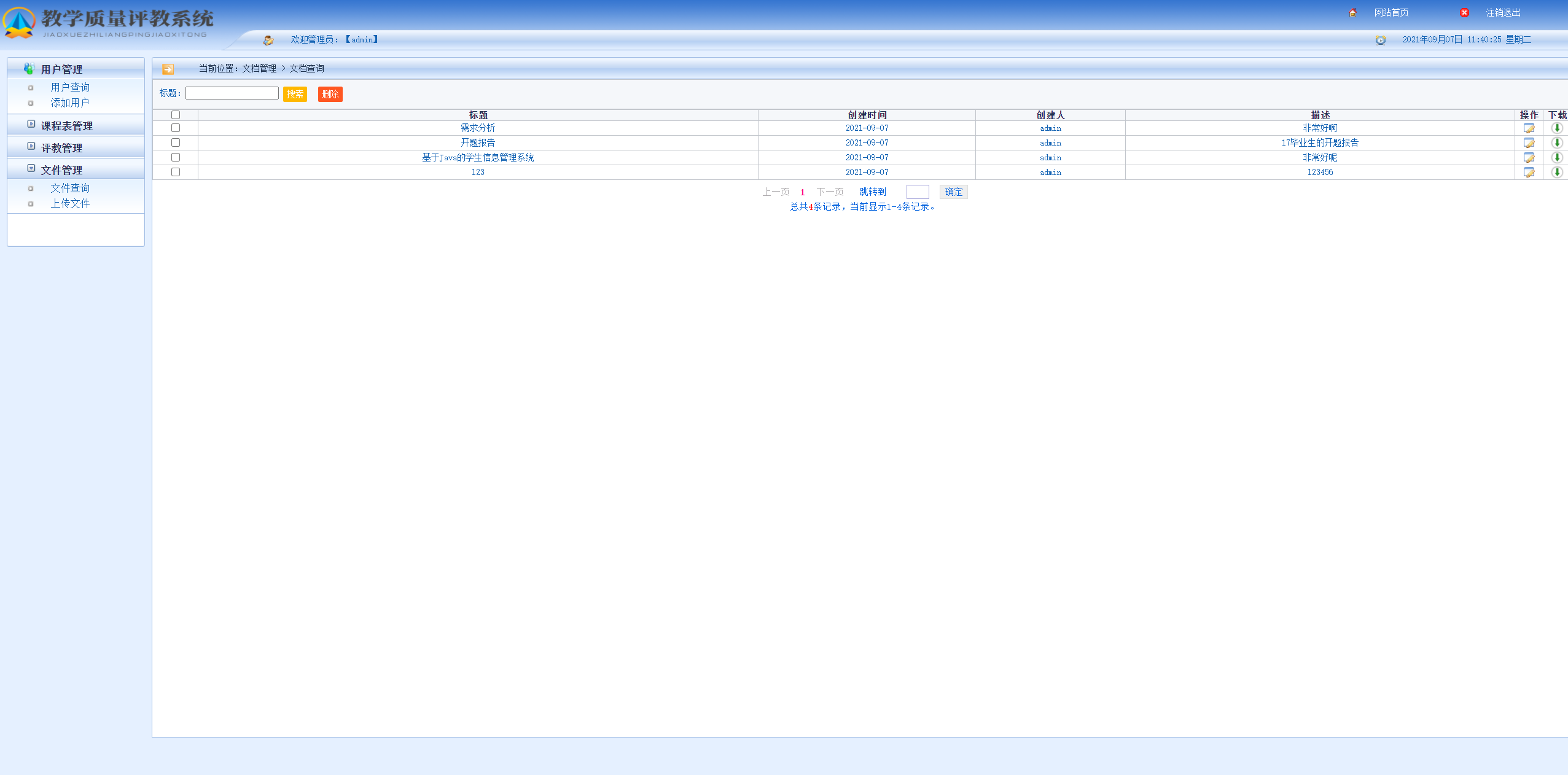The height and width of the screenshot is (775, 1568).
Task: Click the edit icon for 需求分析 row
Action: [1529, 128]
